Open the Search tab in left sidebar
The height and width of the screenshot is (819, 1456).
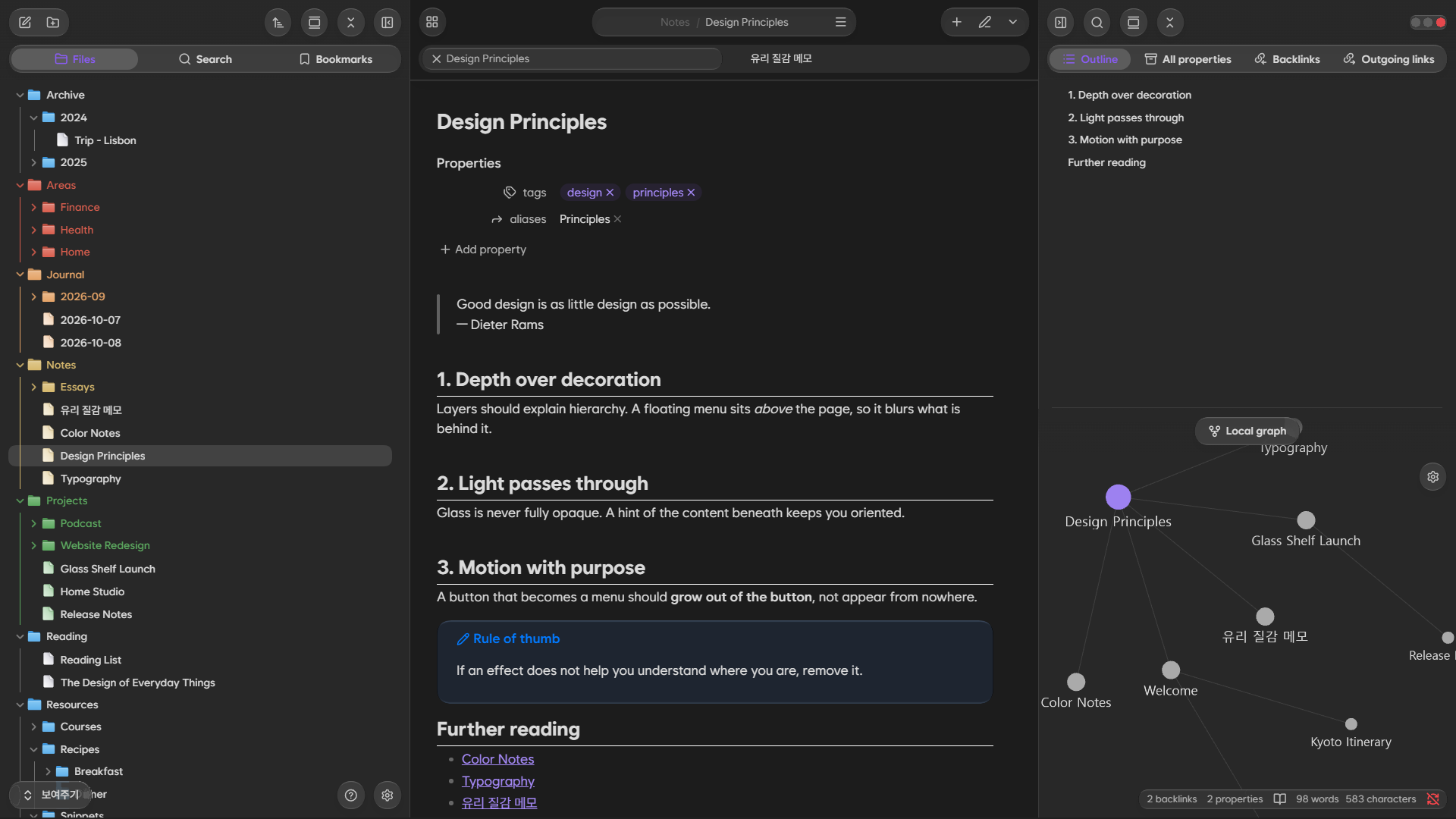pos(205,59)
